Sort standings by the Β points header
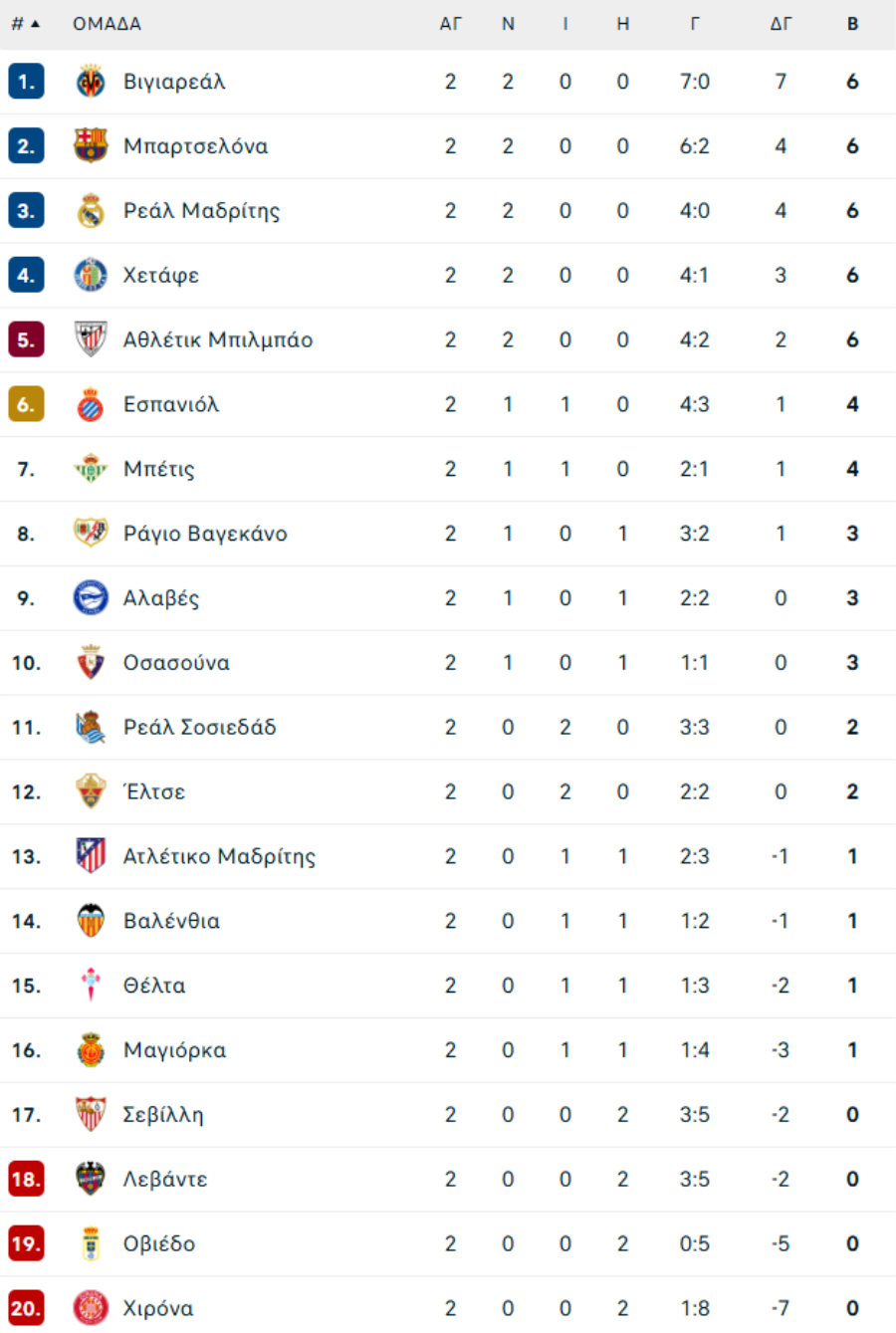 853,24
